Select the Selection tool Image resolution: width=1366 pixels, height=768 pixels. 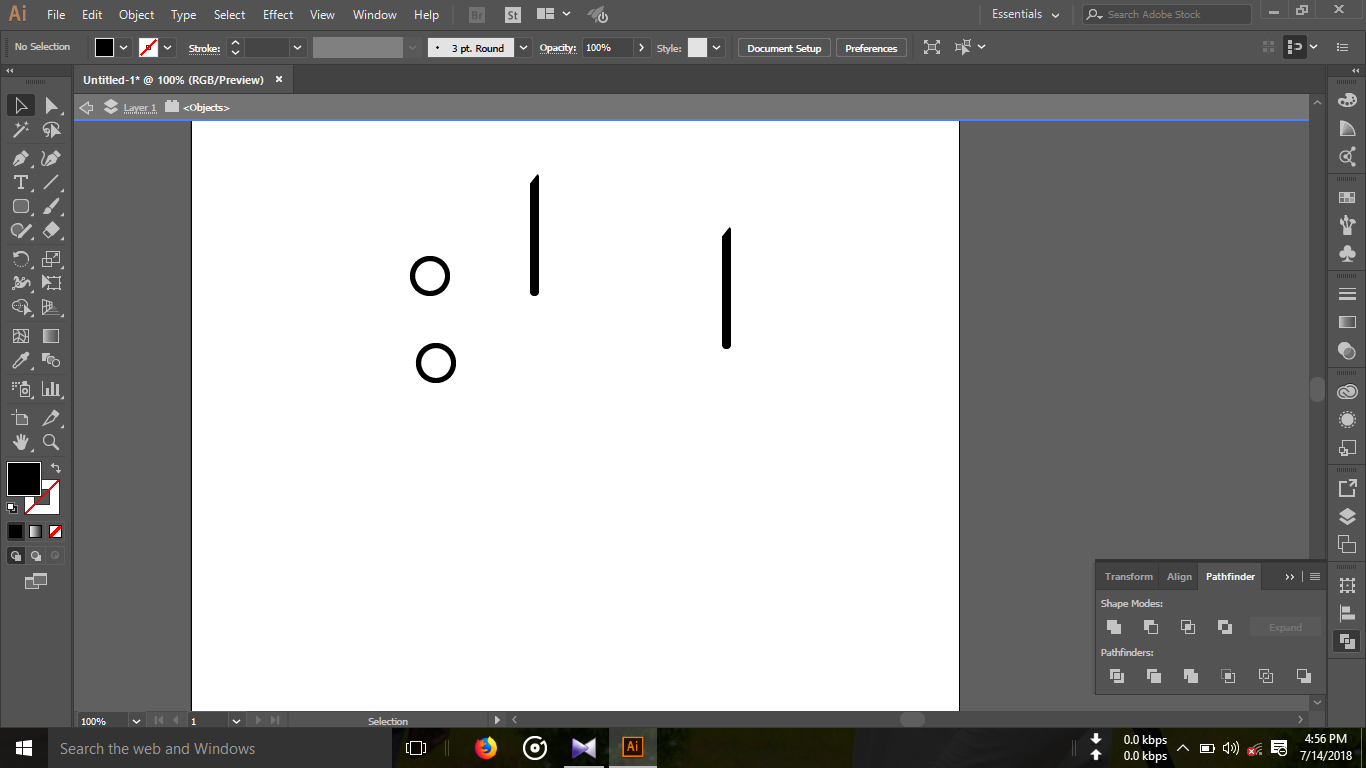coord(20,105)
